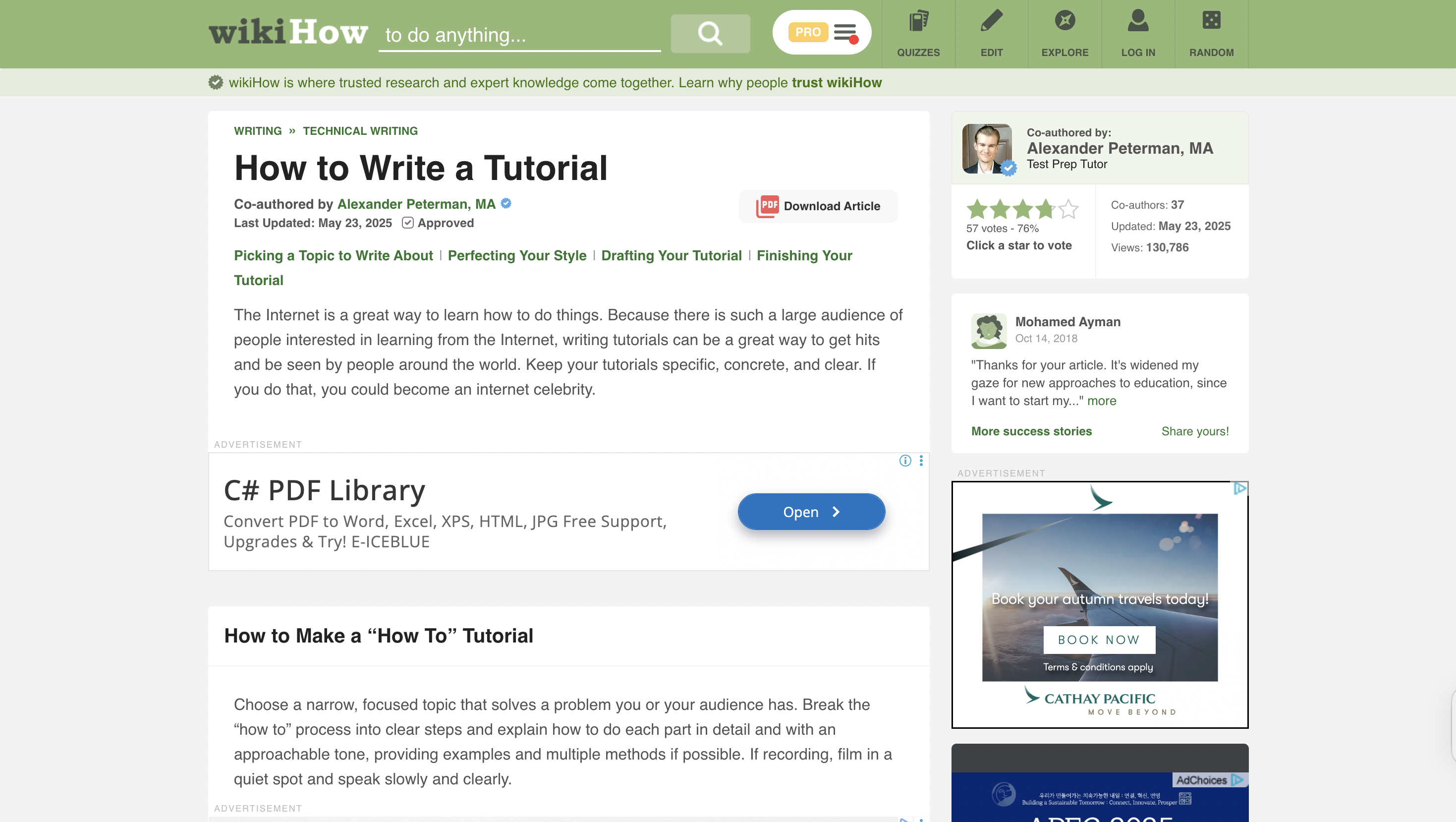Click the C# PDF ad options dots
The height and width of the screenshot is (822, 1456).
921,461
